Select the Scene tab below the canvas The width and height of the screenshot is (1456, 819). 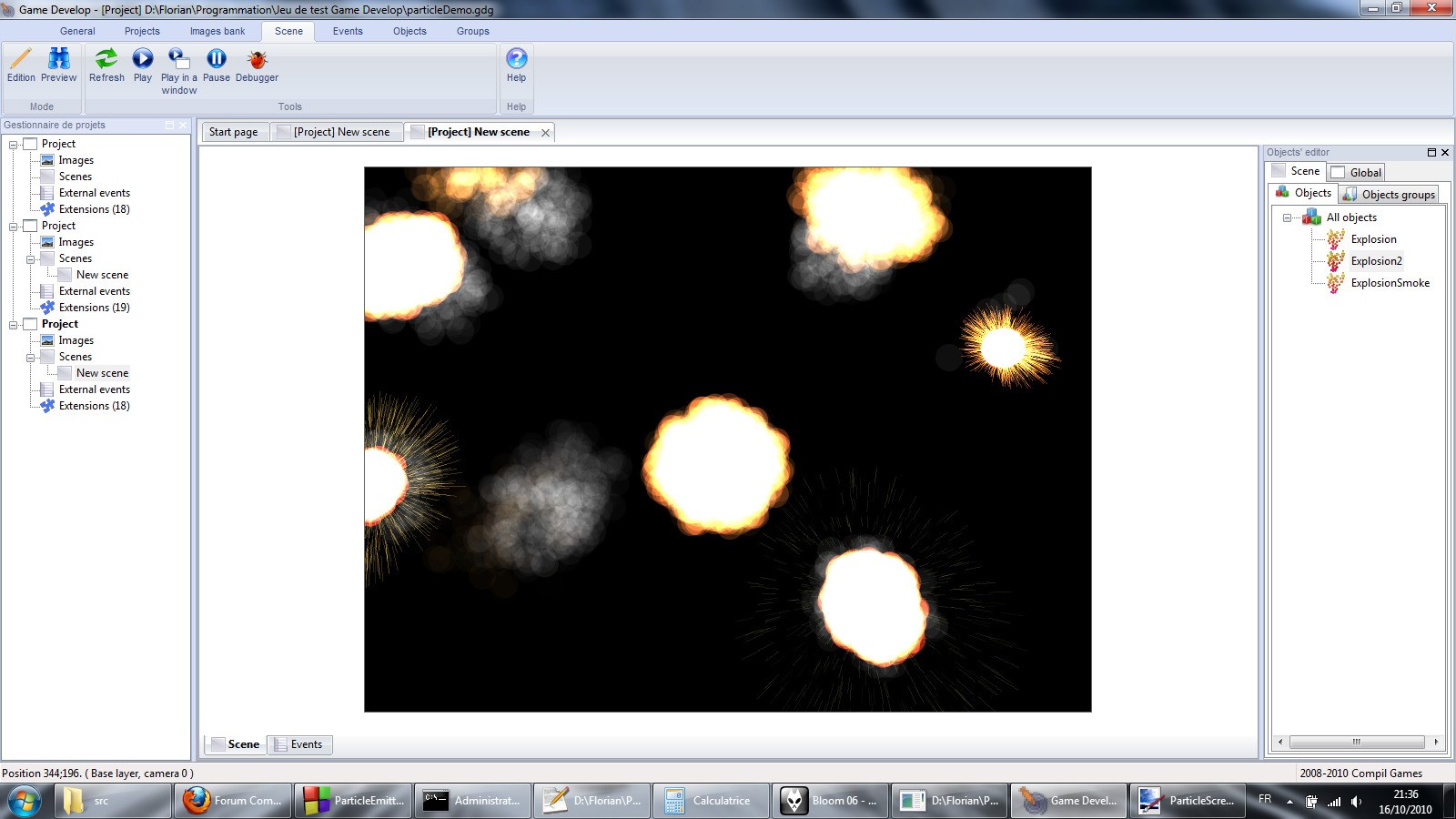(235, 744)
